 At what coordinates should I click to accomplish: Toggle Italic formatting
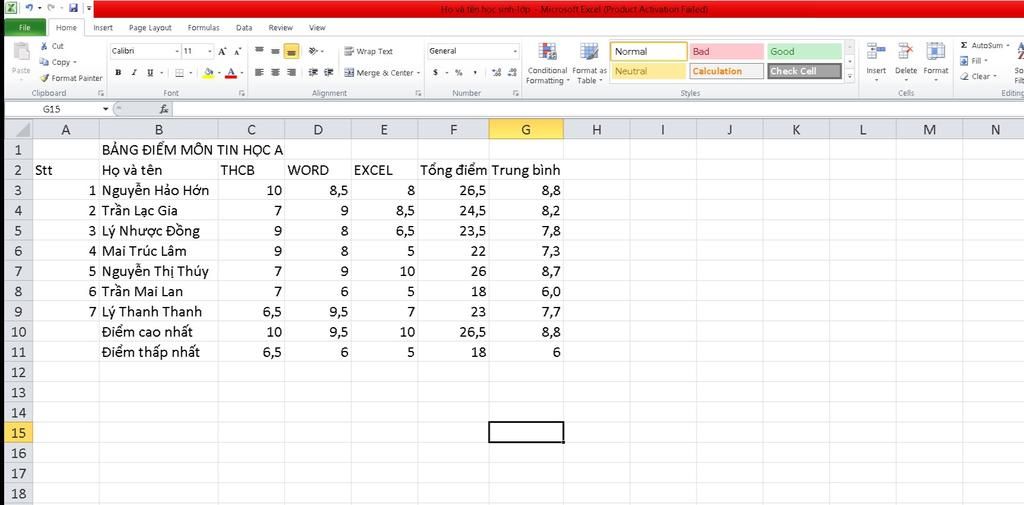click(x=134, y=73)
